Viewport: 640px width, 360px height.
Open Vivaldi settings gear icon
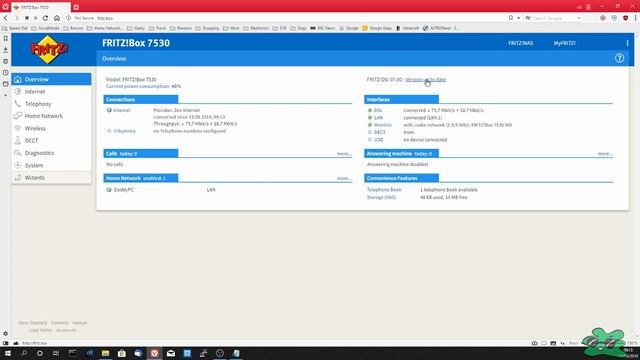(x=5, y=333)
